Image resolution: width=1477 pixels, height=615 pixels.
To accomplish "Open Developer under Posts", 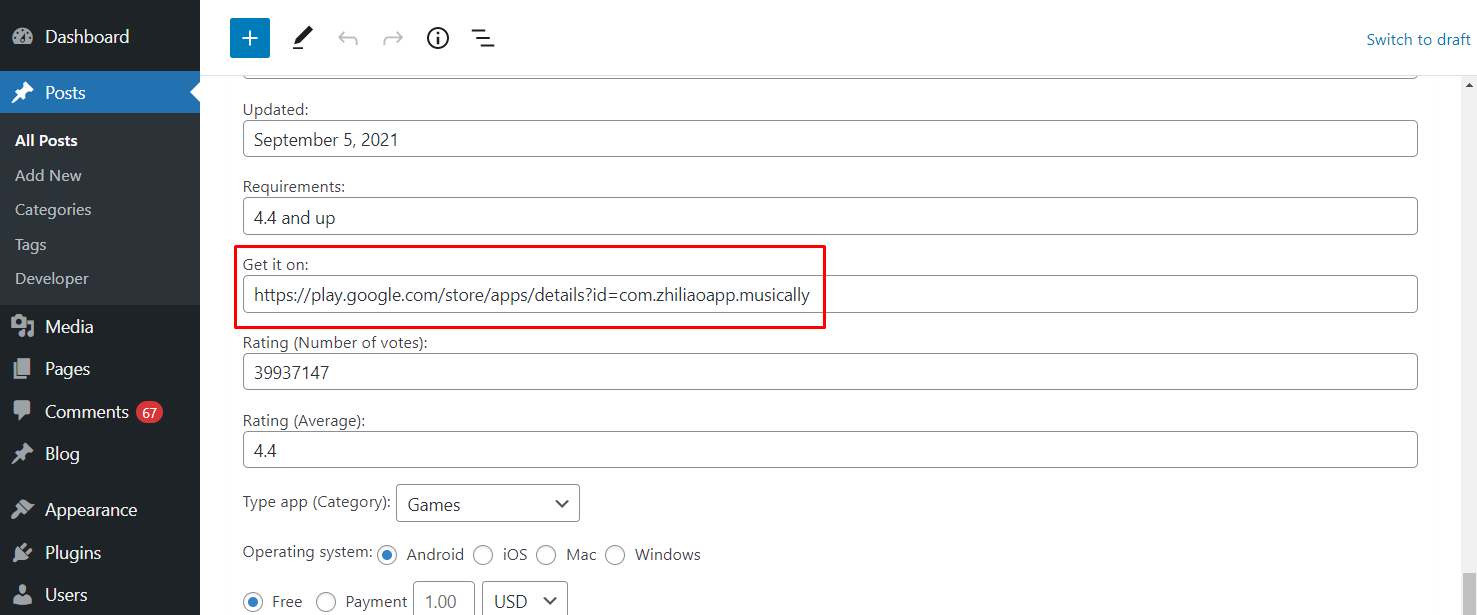I will (52, 279).
